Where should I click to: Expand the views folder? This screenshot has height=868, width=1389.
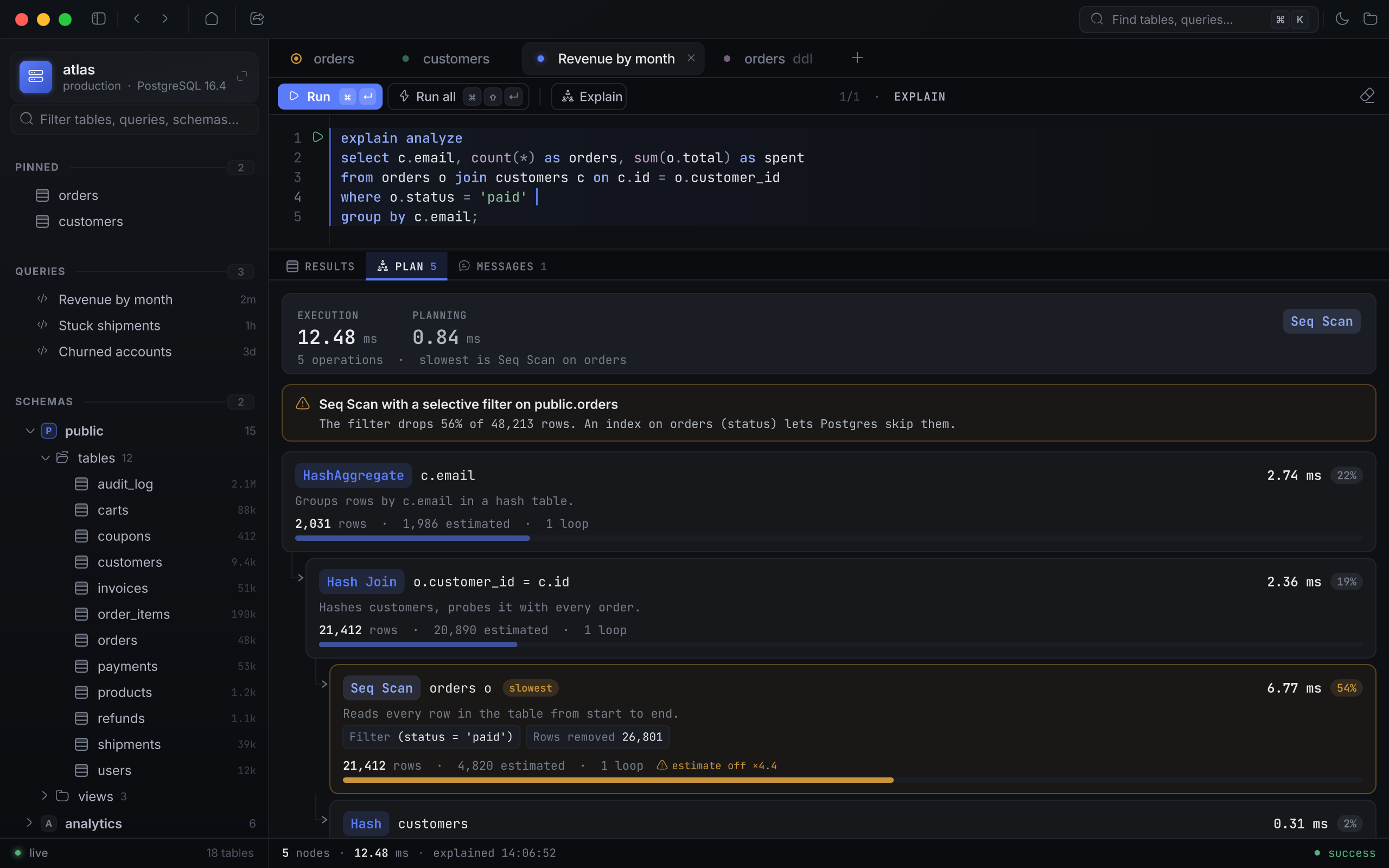click(x=45, y=796)
